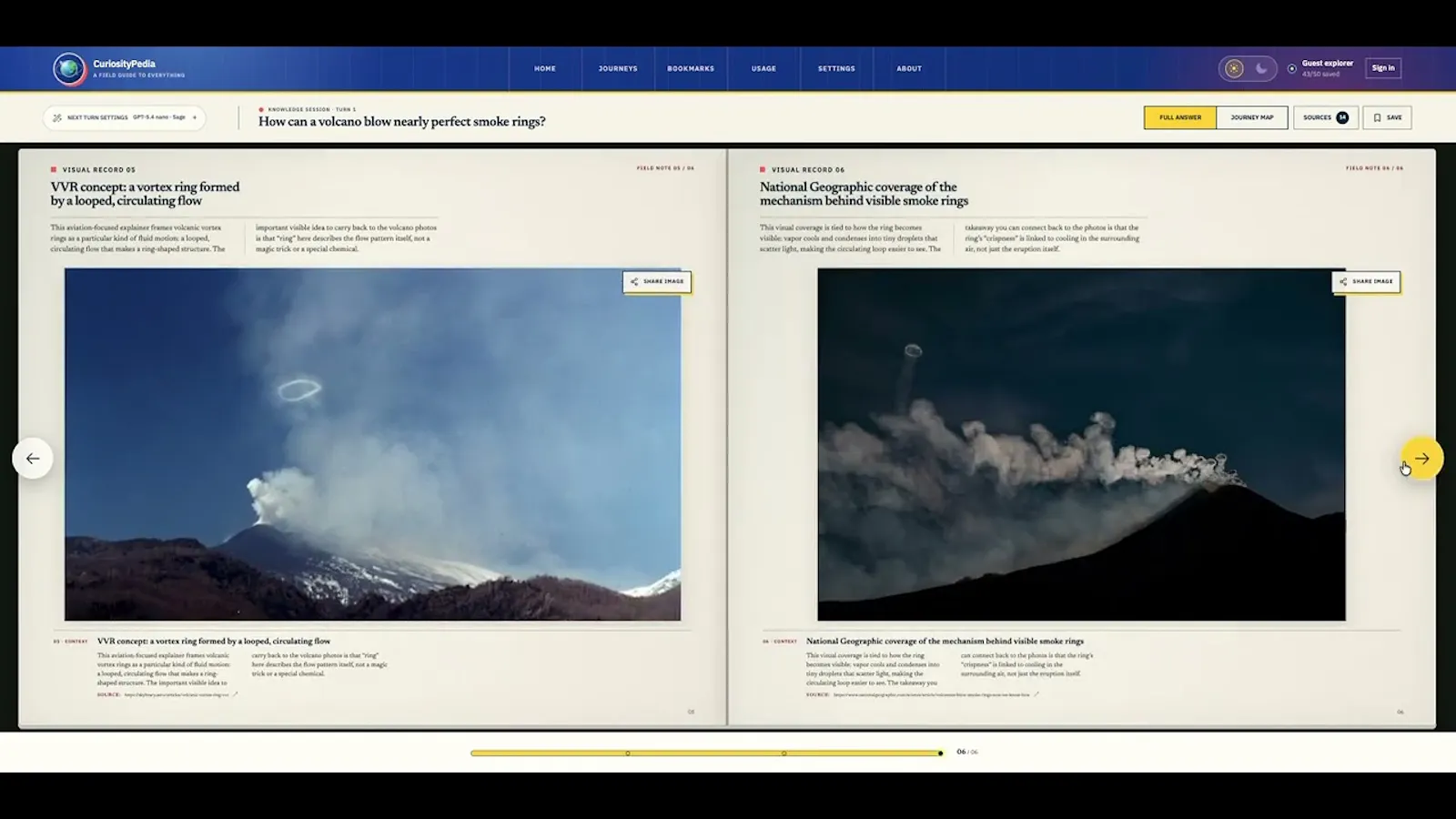Image resolution: width=1456 pixels, height=819 pixels.
Task: Click the '06 / 06' page counter
Action: [967, 753]
